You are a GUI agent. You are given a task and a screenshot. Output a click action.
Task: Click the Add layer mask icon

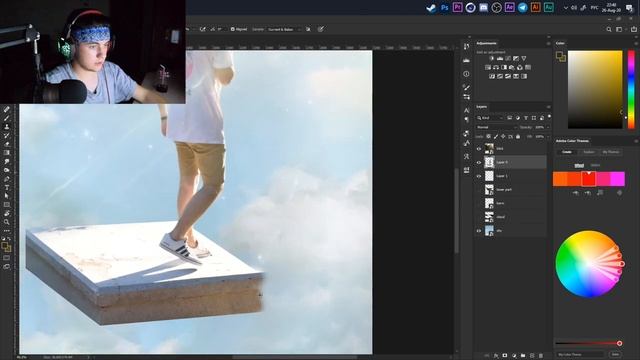(505, 356)
